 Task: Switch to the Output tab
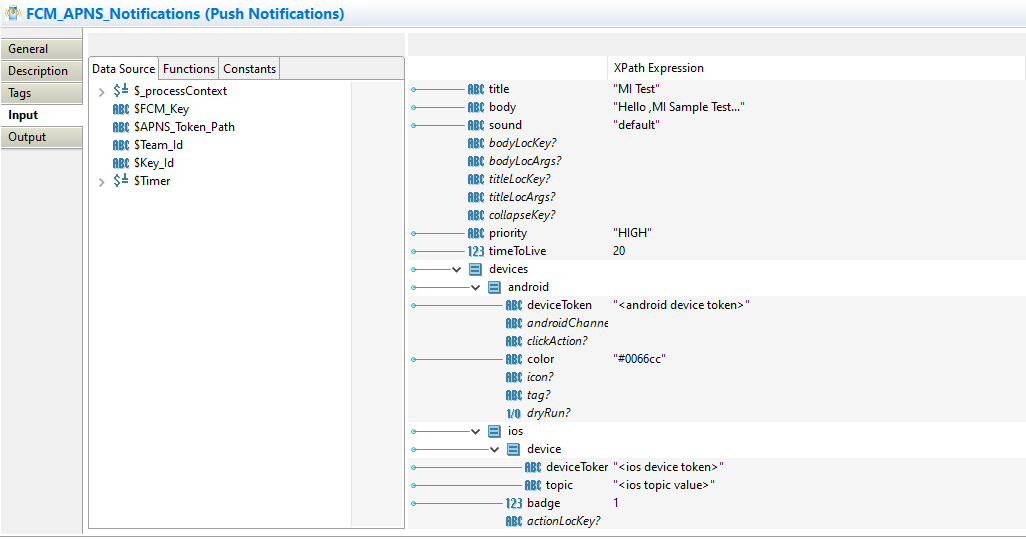click(41, 137)
